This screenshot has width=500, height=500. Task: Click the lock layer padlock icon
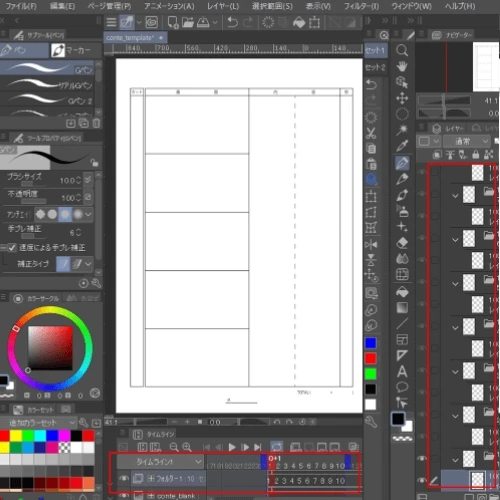(x=476, y=154)
